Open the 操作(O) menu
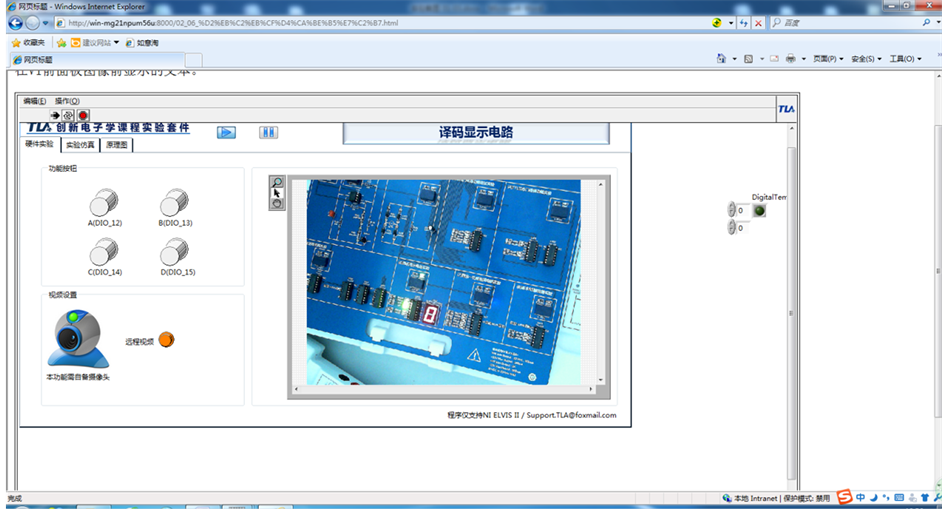 (x=67, y=101)
